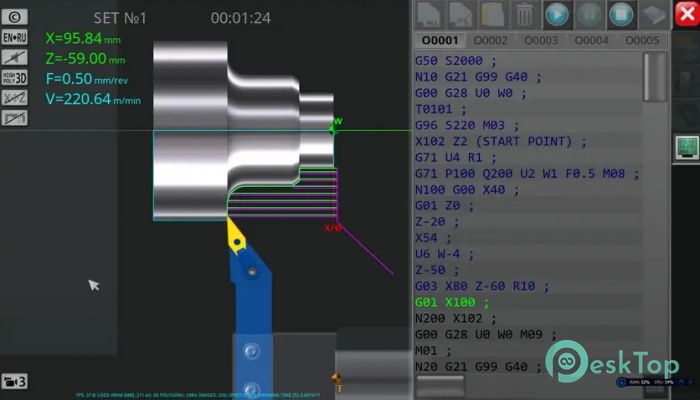Viewport: 700px width, 400px height.
Task: Select code line "U6 W-4 ;"
Action: 444,254
